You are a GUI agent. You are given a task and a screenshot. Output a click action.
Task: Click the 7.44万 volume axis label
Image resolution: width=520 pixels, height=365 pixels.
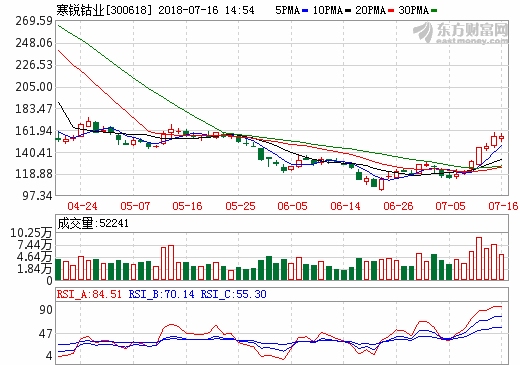point(35,245)
